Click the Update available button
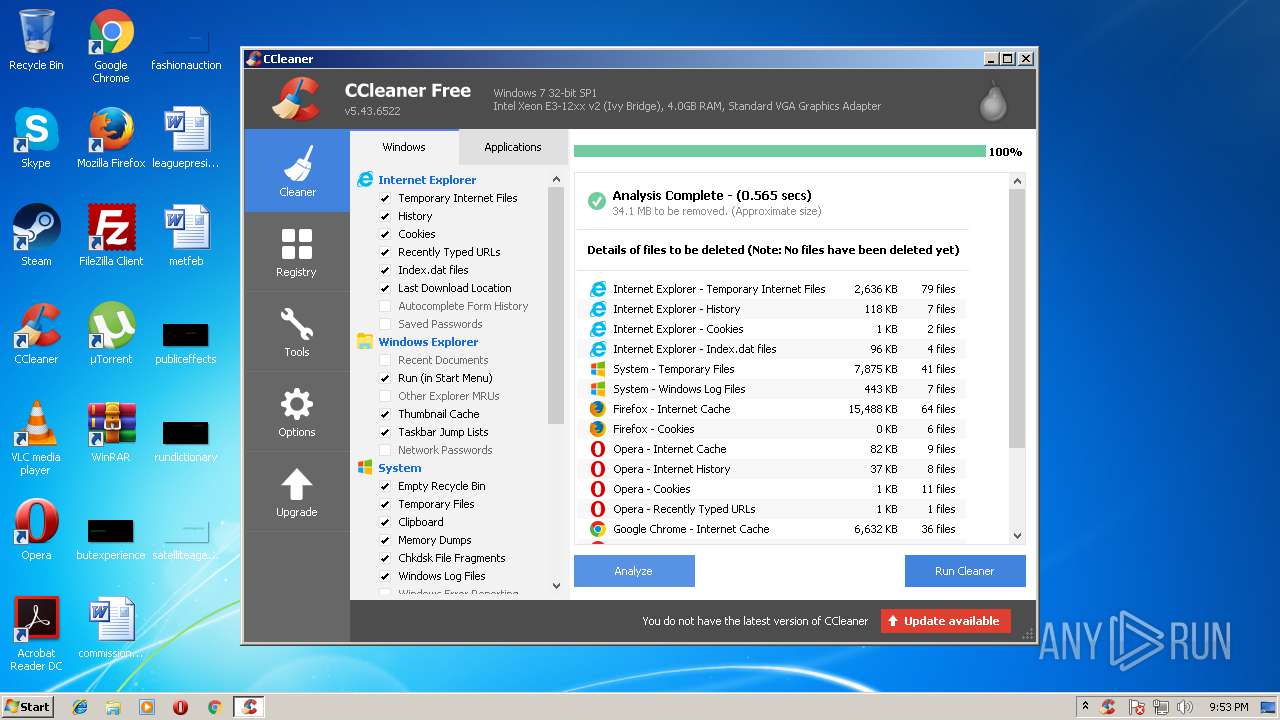 tap(945, 621)
